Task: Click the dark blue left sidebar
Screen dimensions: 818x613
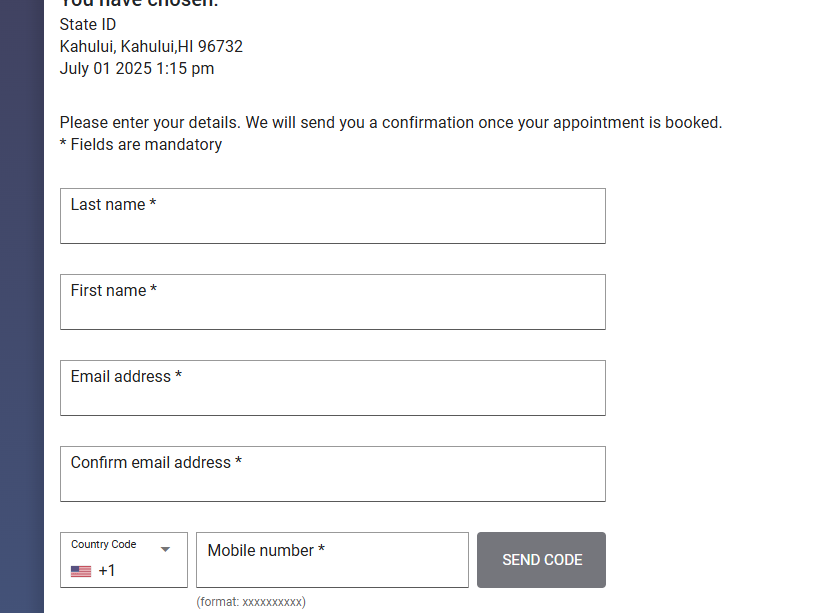Action: [22, 306]
